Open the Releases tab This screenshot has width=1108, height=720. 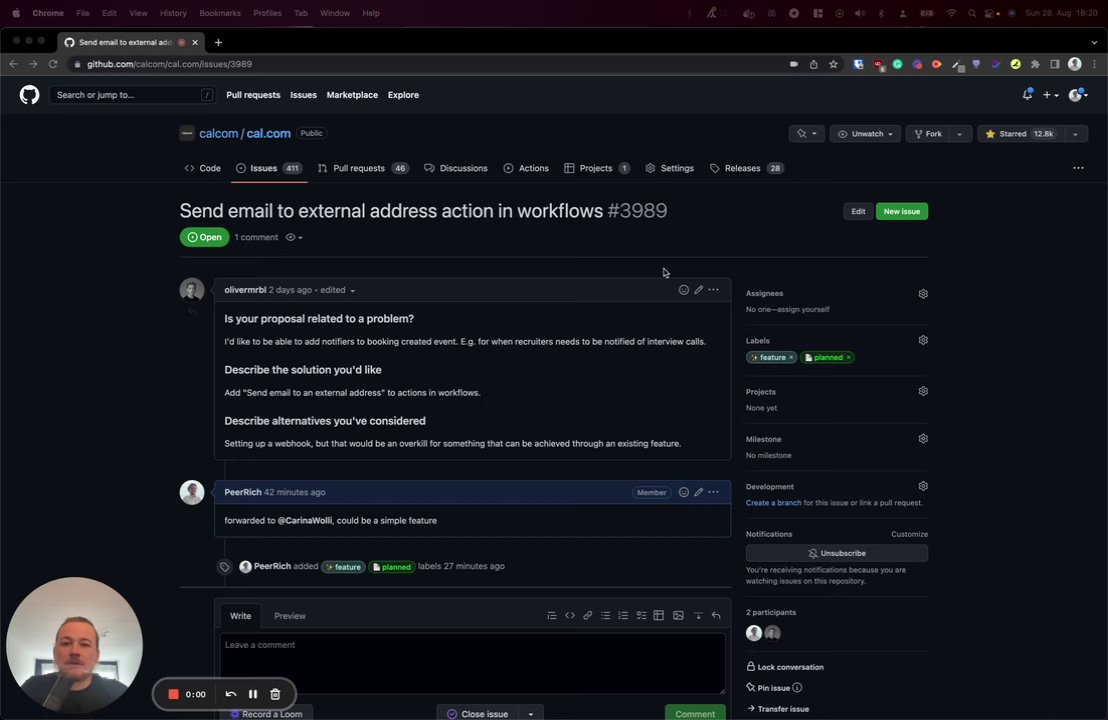tap(746, 168)
